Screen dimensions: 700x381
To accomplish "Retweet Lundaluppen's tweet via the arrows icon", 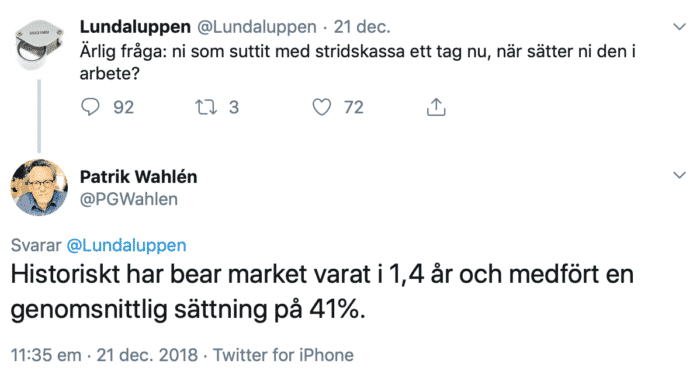I will [x=206, y=107].
